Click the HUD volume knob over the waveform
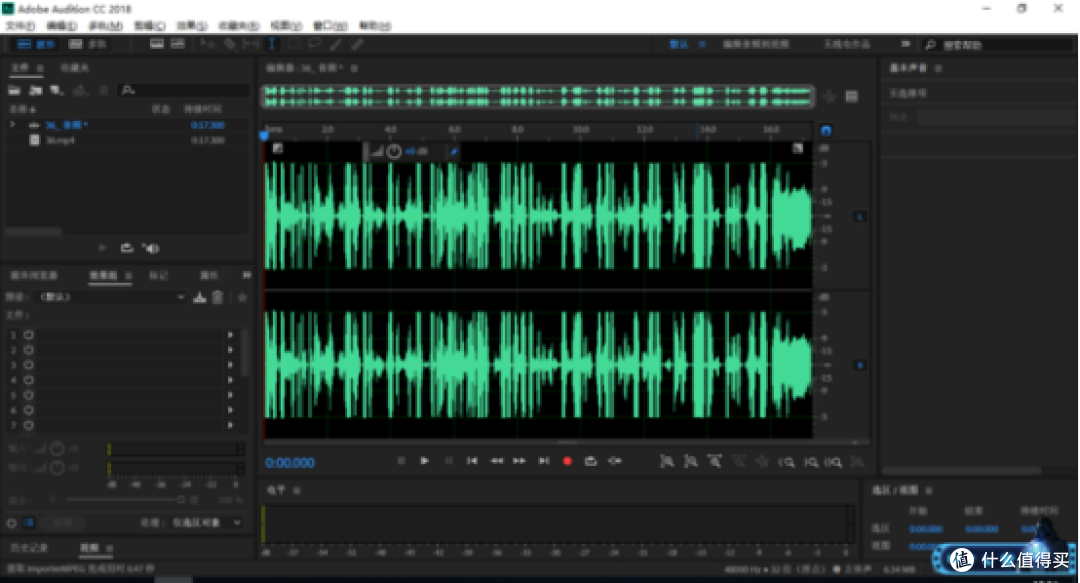 coord(394,152)
